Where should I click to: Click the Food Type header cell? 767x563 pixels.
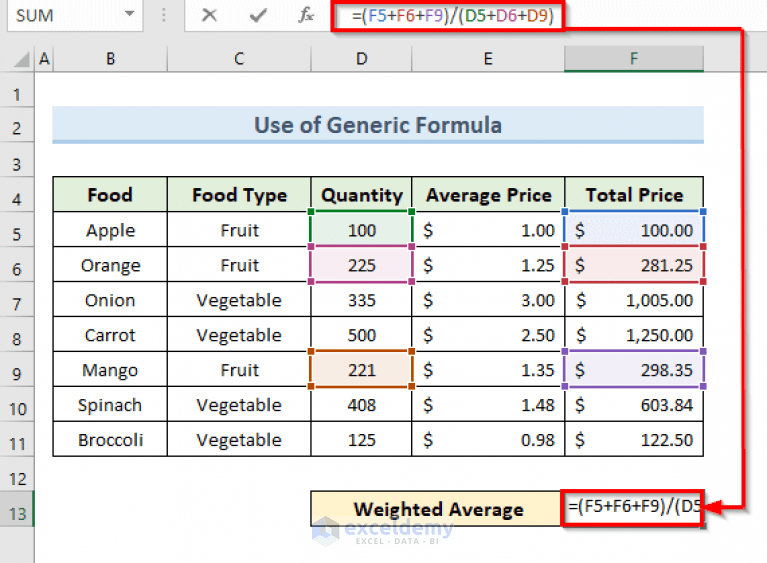coord(239,195)
